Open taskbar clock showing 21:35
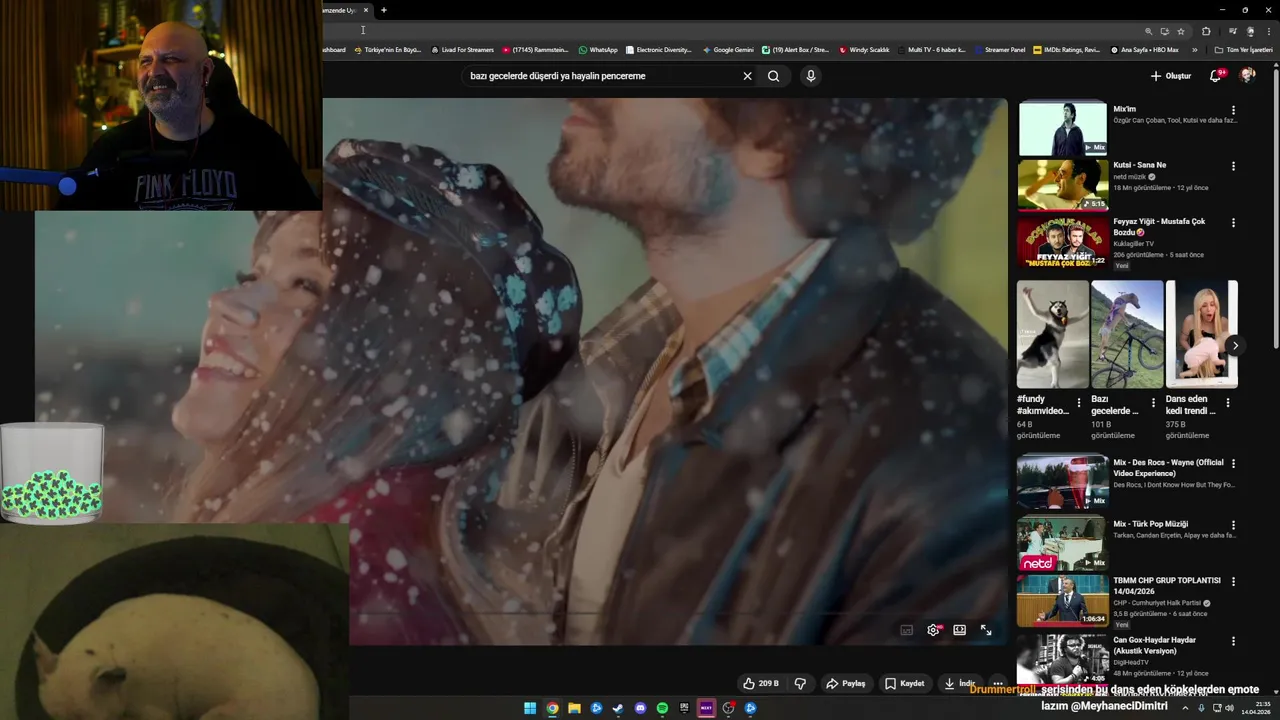1280x720 pixels. click(x=1257, y=709)
